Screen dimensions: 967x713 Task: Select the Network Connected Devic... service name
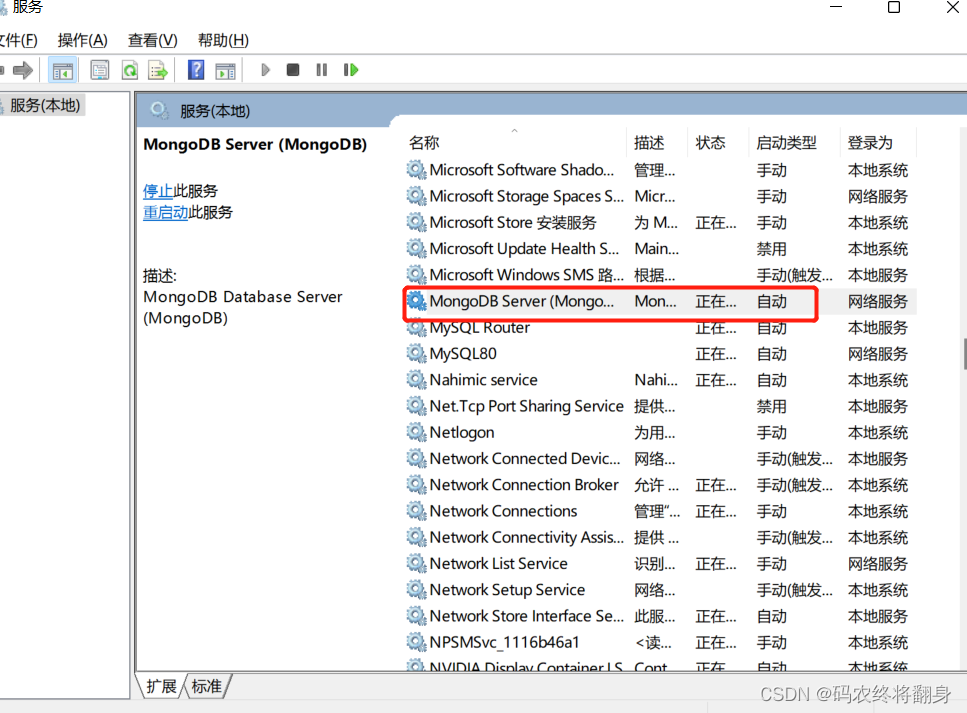pyautogui.click(x=525, y=459)
